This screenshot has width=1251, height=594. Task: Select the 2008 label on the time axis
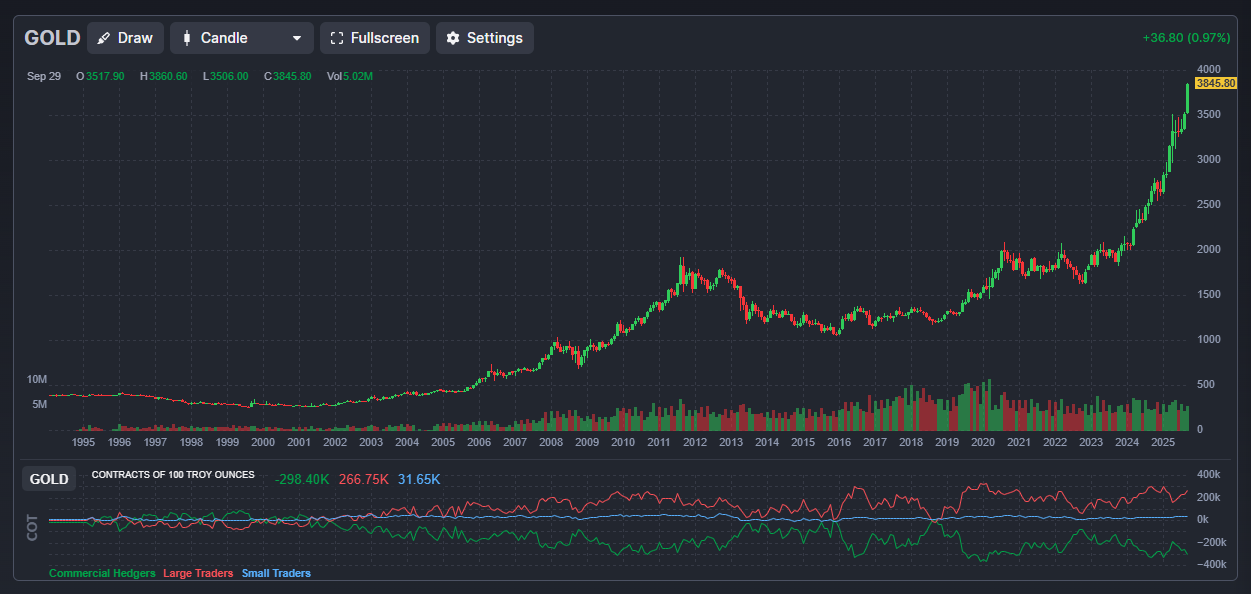coord(551,442)
